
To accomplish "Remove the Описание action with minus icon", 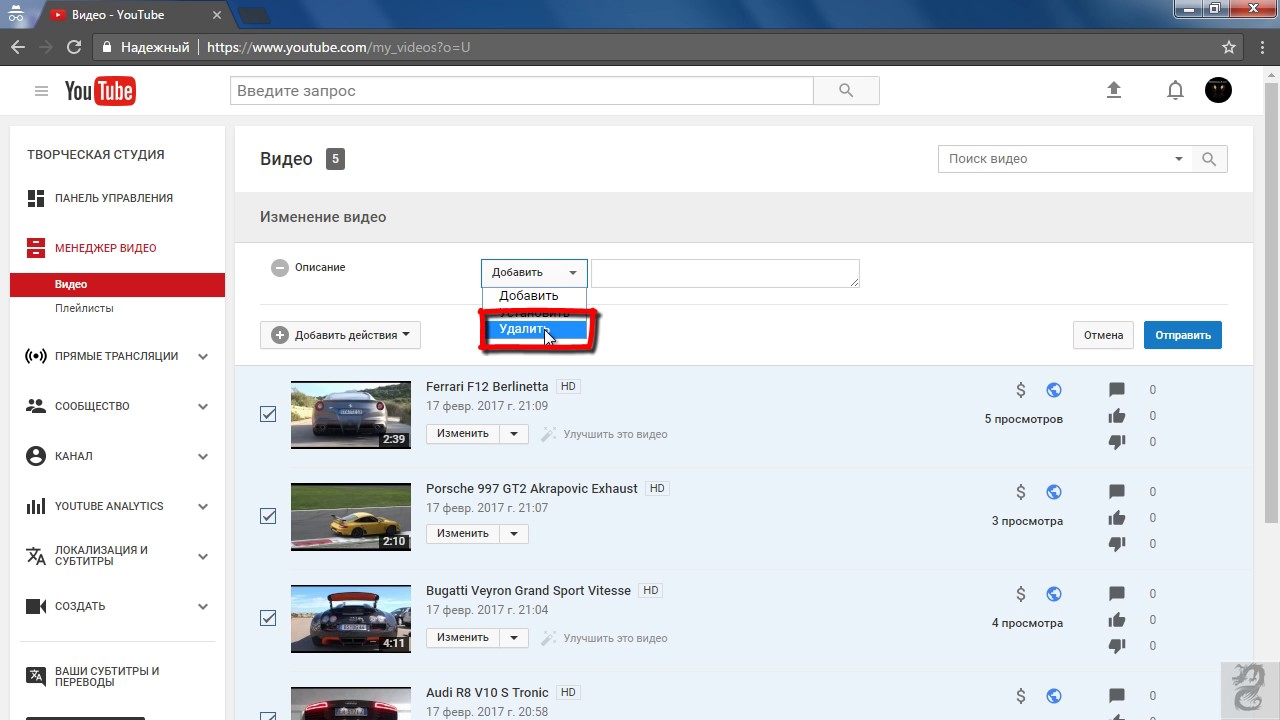I will click(x=280, y=268).
